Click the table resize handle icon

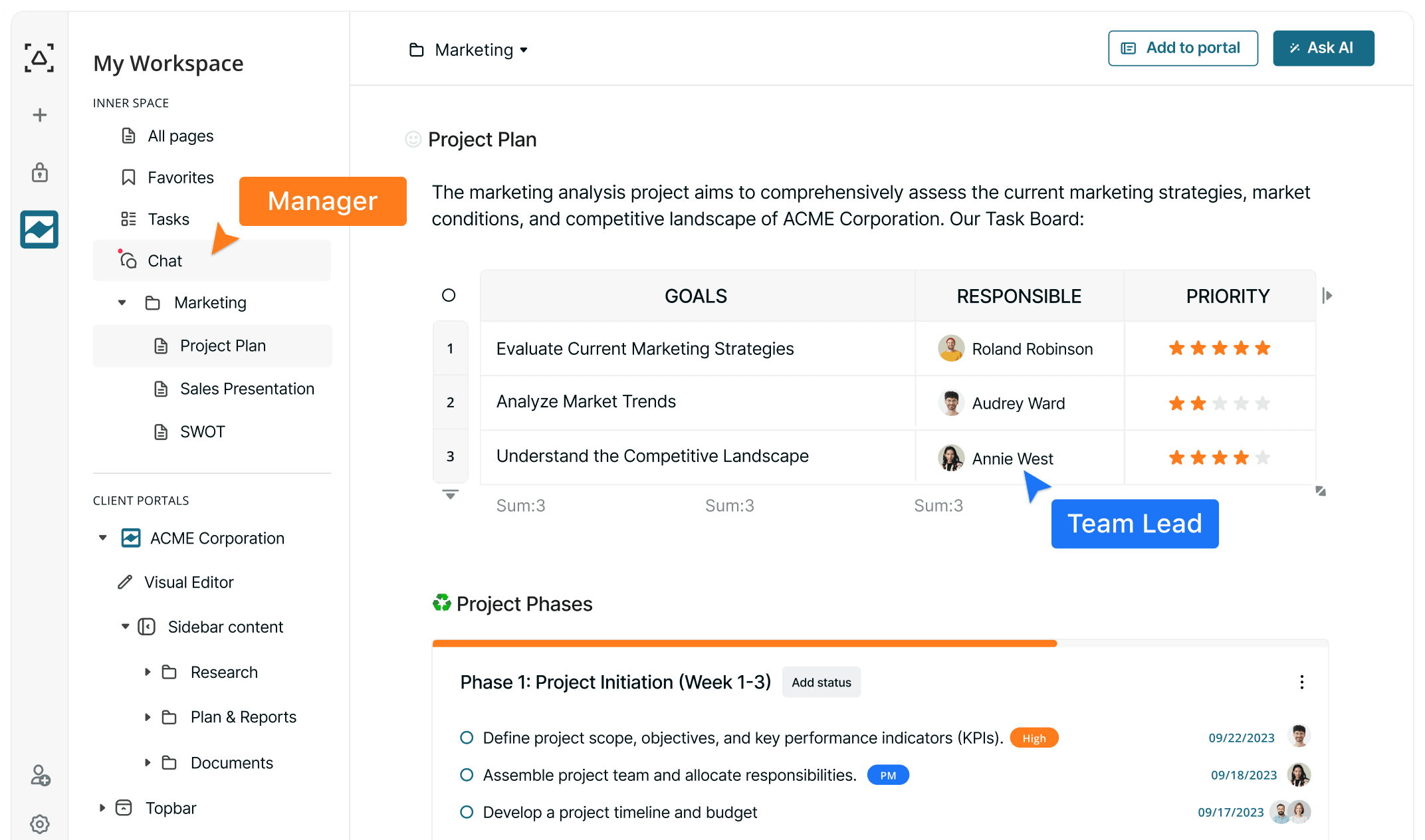(x=1321, y=491)
